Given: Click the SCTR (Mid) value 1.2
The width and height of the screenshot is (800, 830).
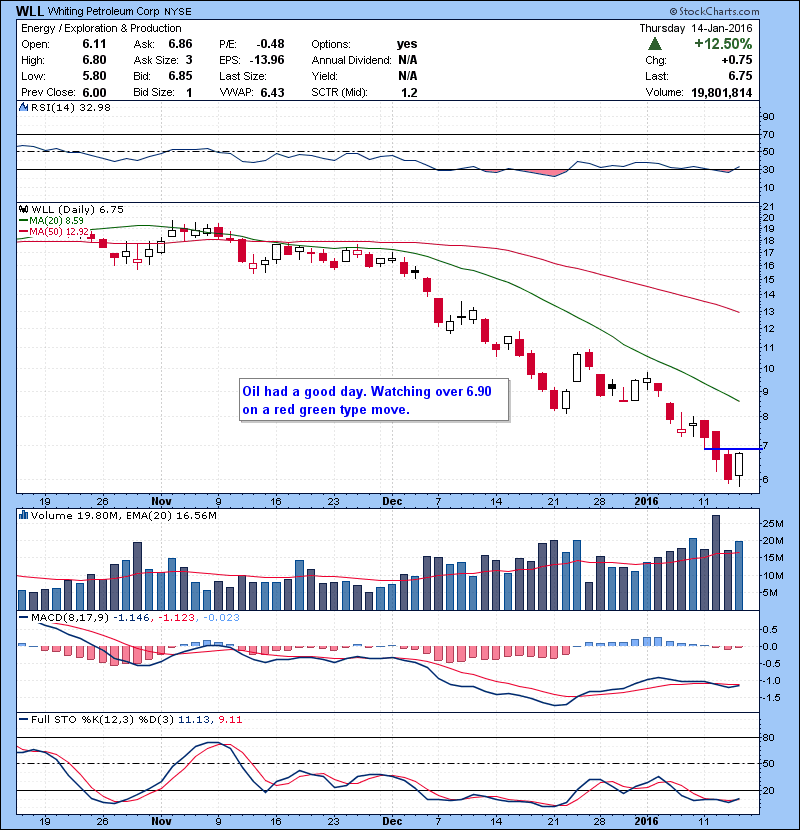Looking at the screenshot, I should [x=409, y=93].
